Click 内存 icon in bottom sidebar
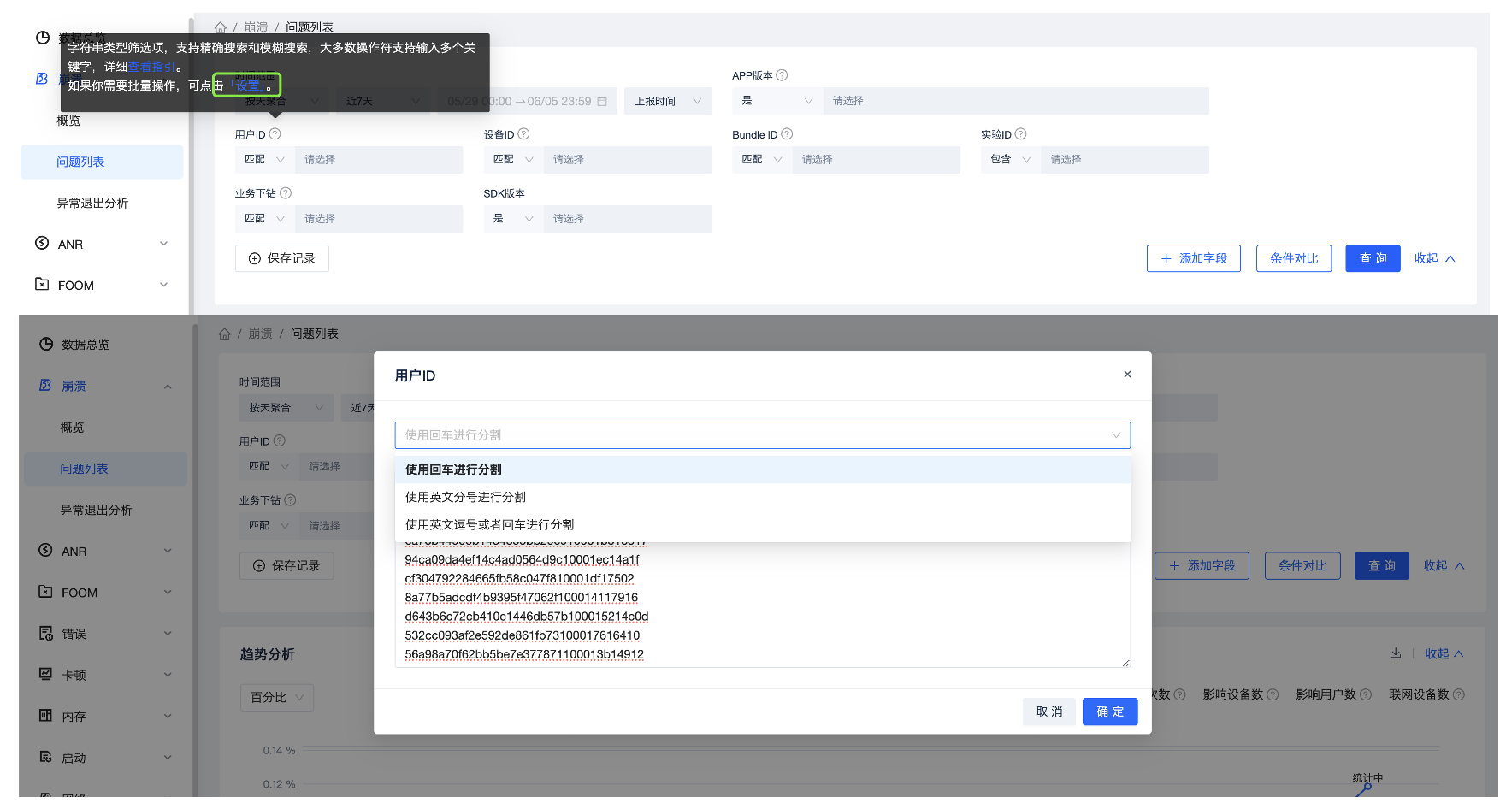This screenshot has width=1512, height=809. [x=46, y=715]
